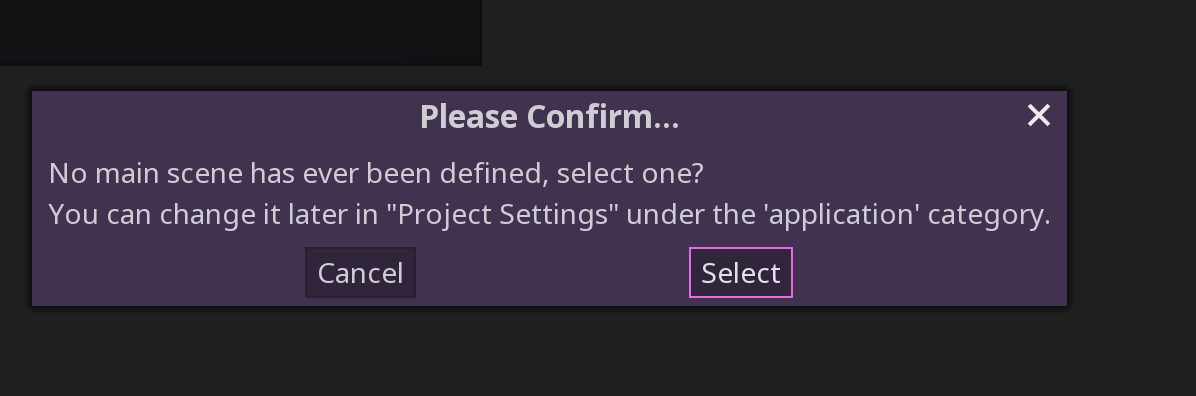Confirm with the pink-outlined Select button

coord(741,272)
